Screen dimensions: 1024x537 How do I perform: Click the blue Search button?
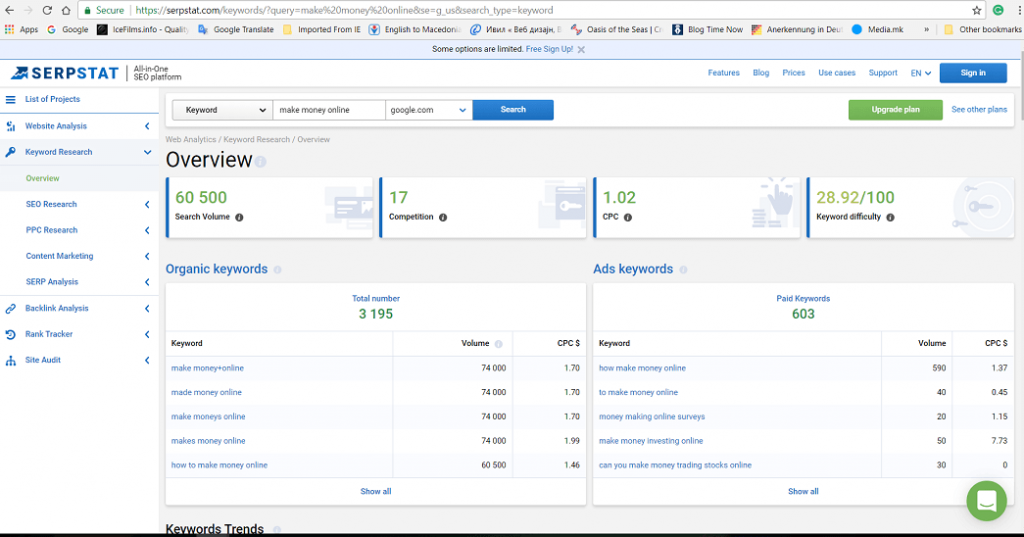click(513, 110)
